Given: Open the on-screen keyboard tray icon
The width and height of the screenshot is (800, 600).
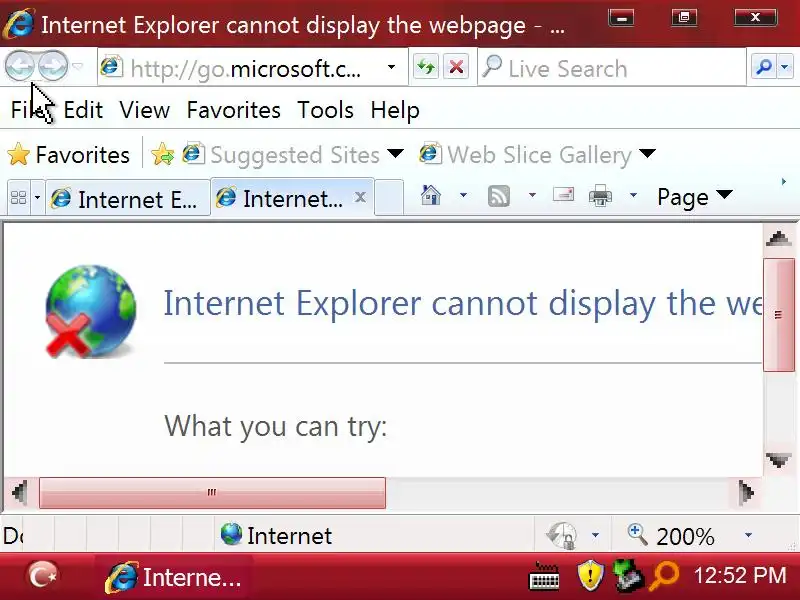Looking at the screenshot, I should [x=544, y=576].
